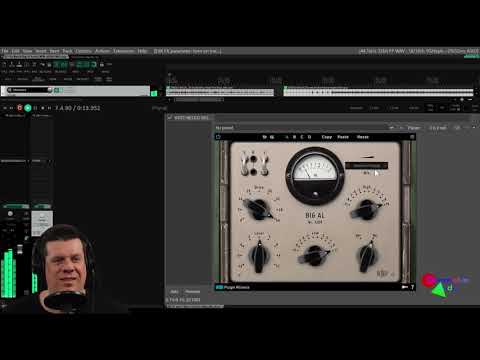Click the plugin top-left menu icon
The image size is (480, 360).
tap(219, 137)
